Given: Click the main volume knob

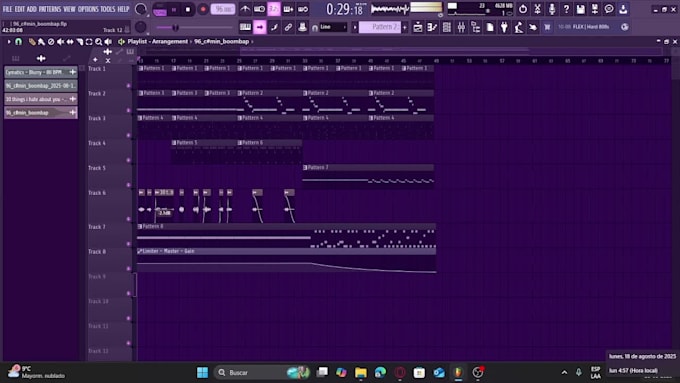Looking at the screenshot, I should (x=141, y=9).
